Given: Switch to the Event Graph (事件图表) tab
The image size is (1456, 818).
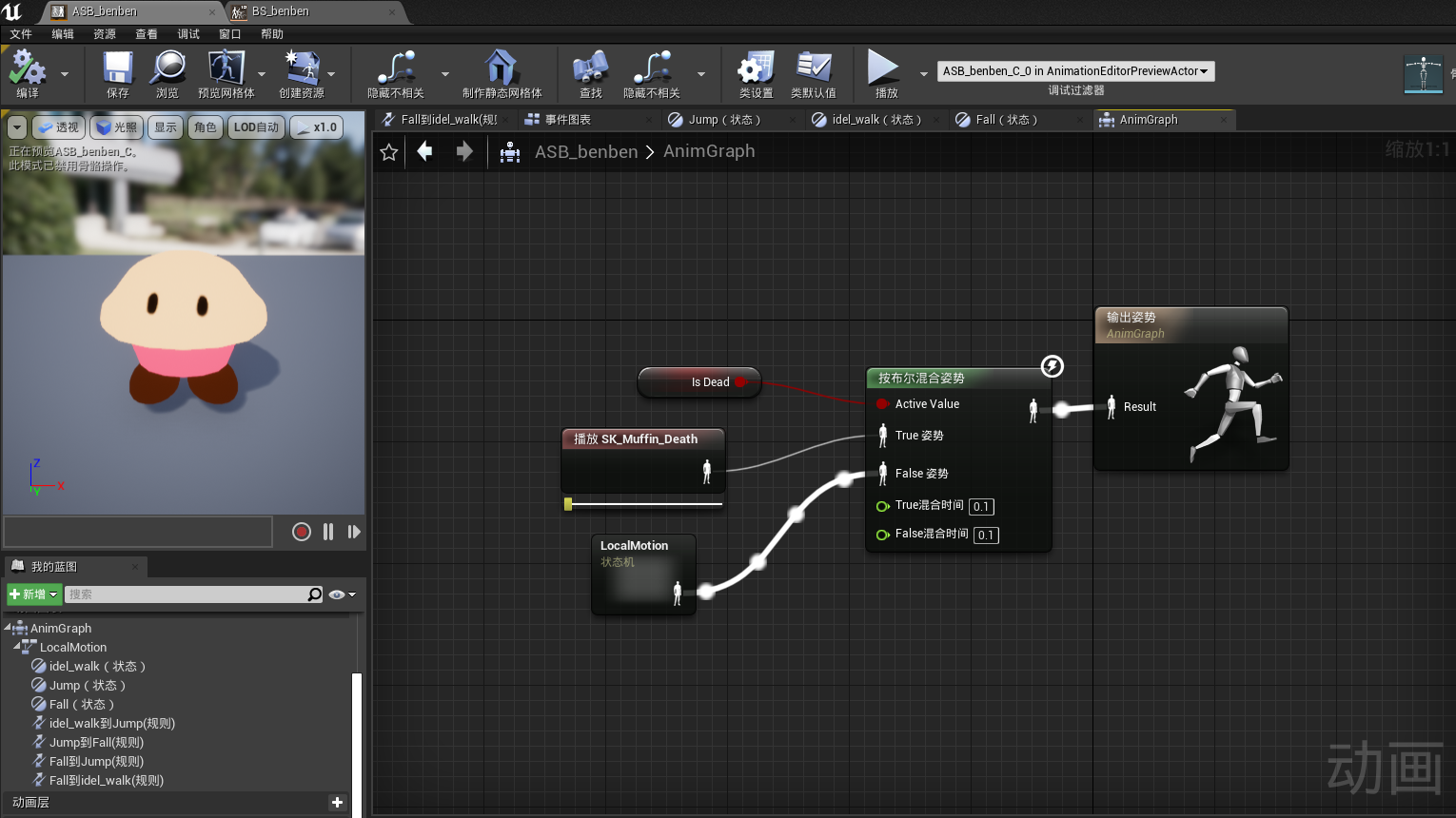Looking at the screenshot, I should coord(568,120).
